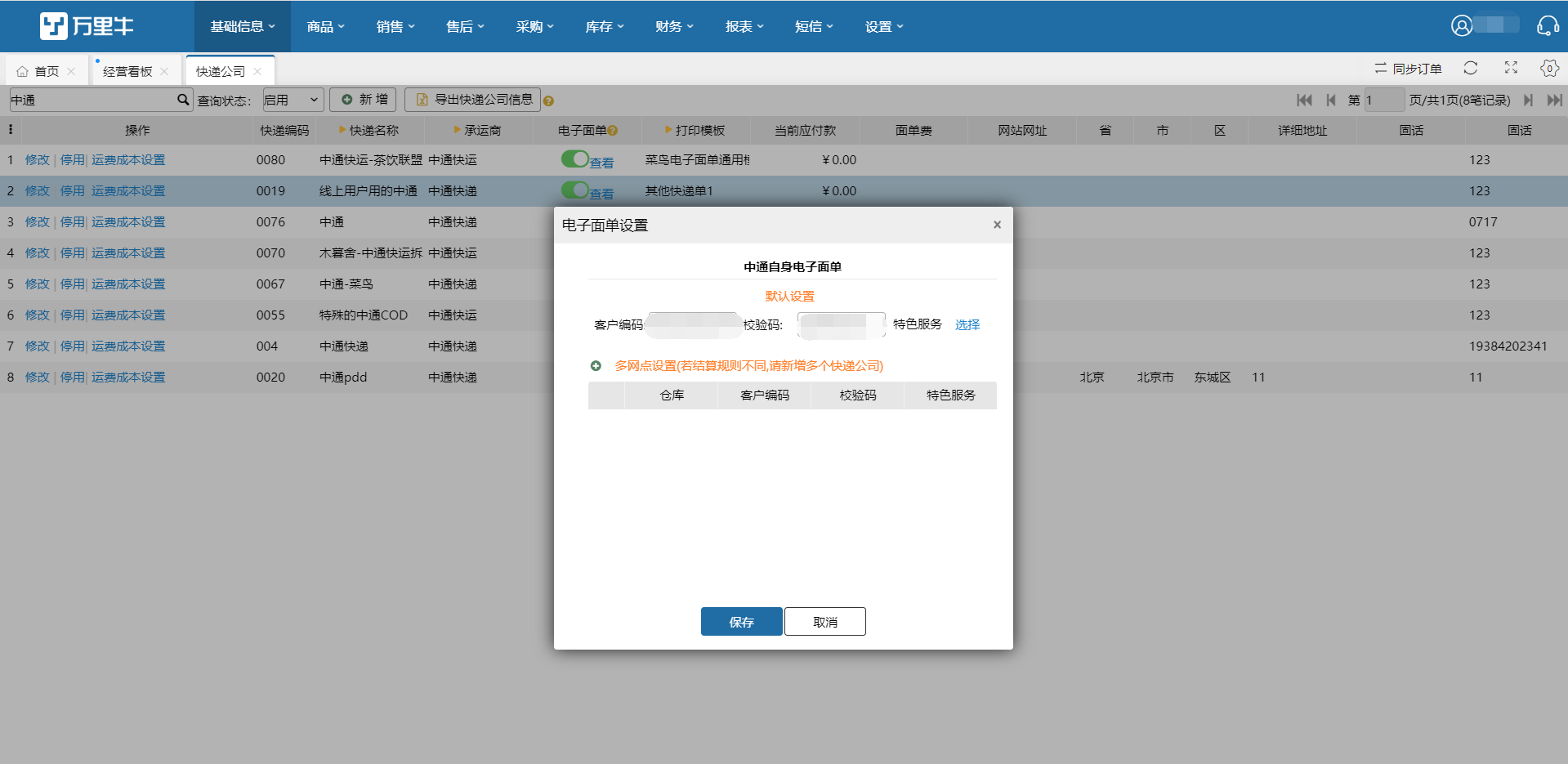The height and width of the screenshot is (764, 1568).
Task: Click 查看 link for code 0080
Action: [x=601, y=163]
